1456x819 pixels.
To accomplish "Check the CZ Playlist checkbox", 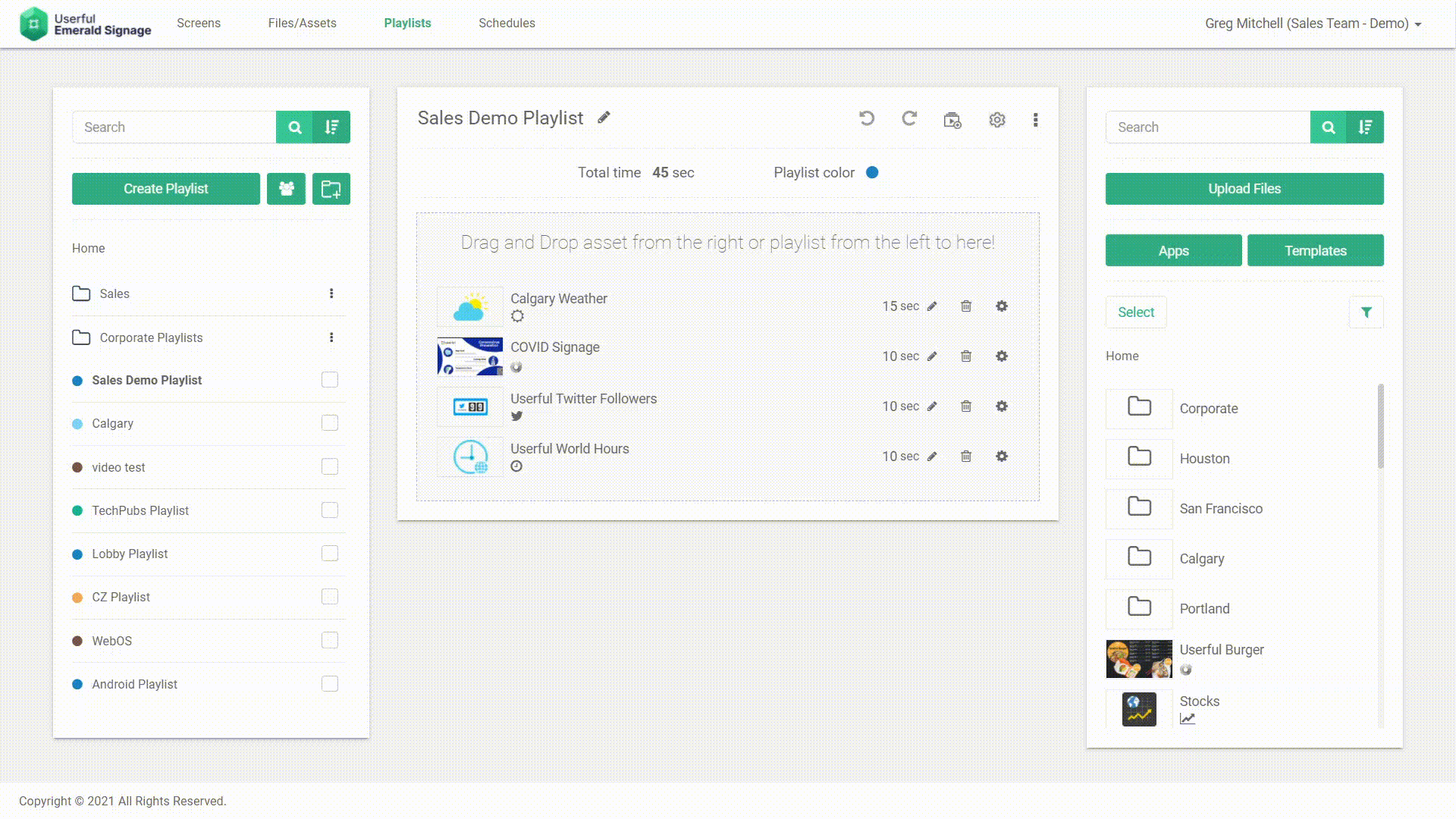I will 330,597.
